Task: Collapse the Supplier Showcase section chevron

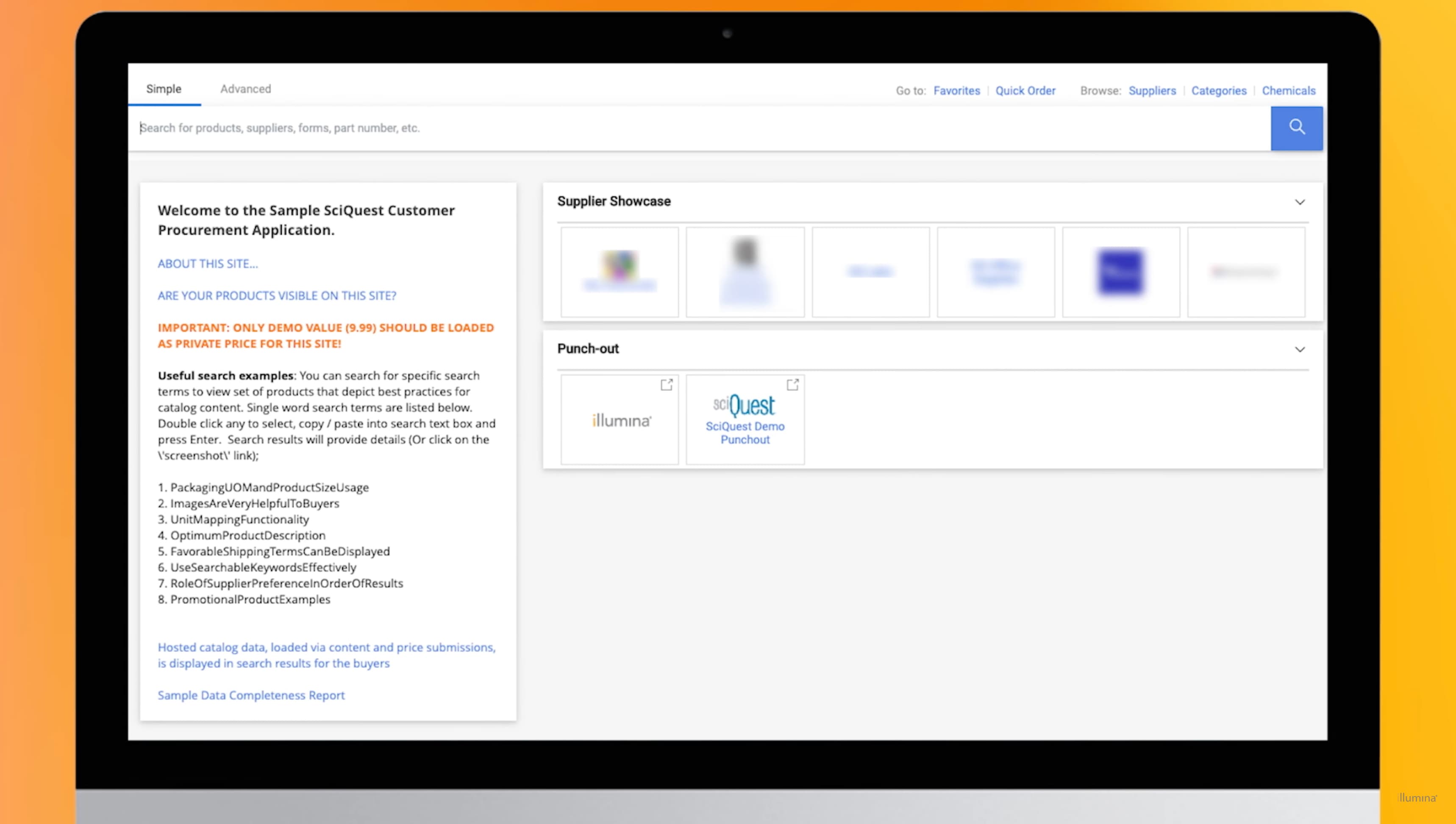Action: coord(1299,202)
